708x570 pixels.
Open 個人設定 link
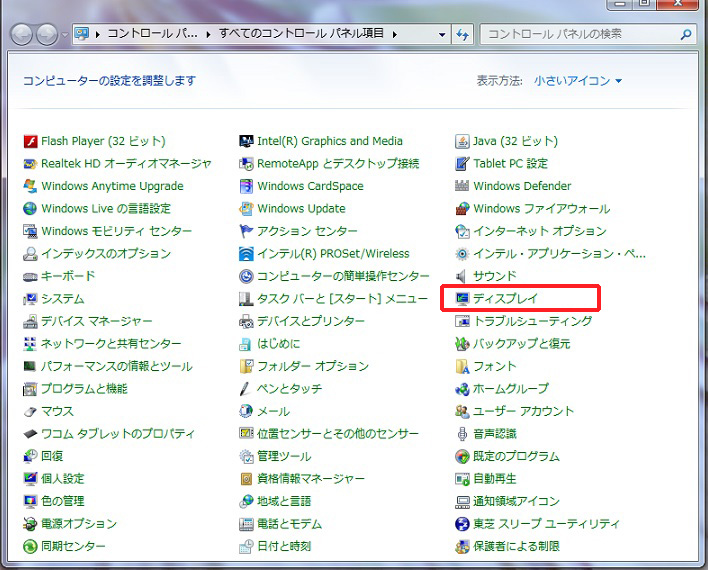coord(63,479)
